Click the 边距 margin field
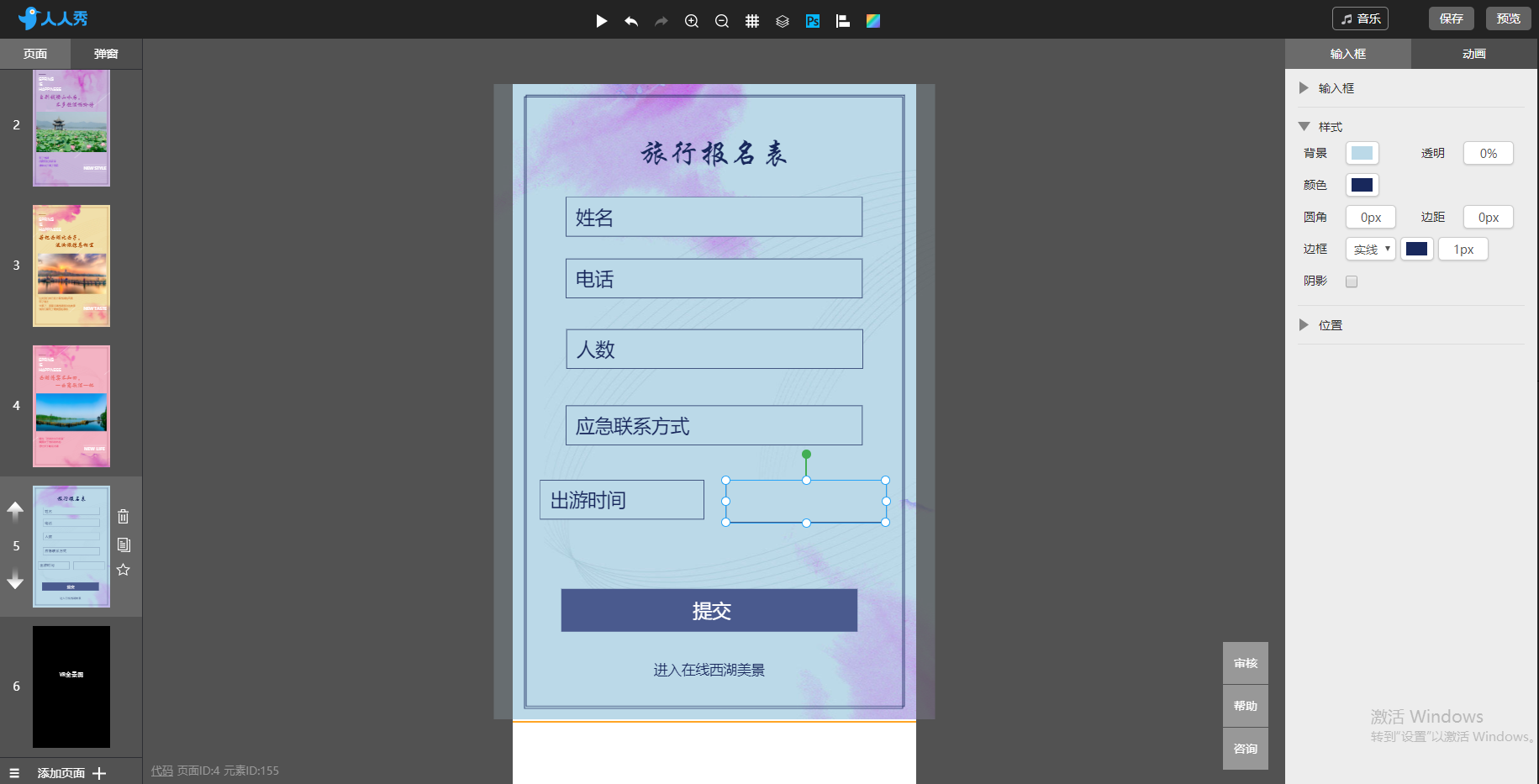 [x=1489, y=217]
